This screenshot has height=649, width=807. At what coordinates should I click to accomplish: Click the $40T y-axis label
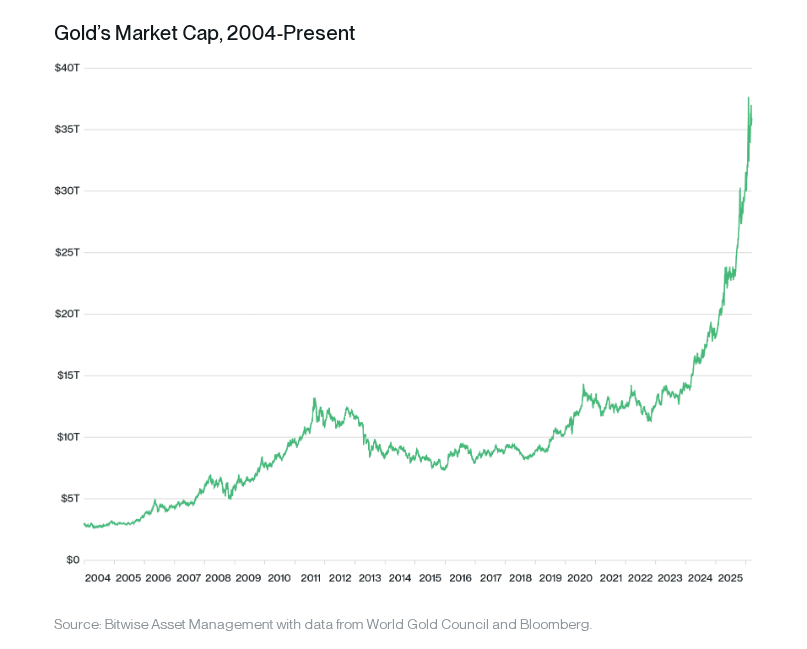click(66, 68)
